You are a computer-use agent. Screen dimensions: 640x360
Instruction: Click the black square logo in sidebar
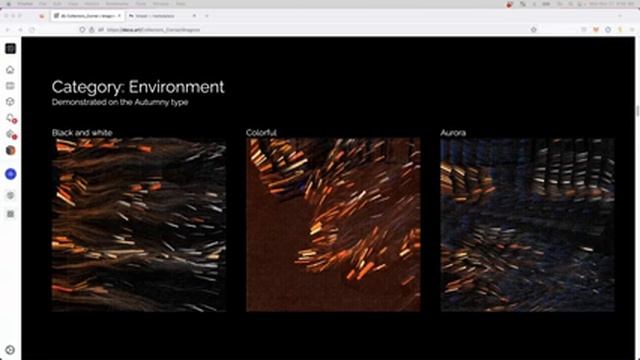[x=11, y=49]
